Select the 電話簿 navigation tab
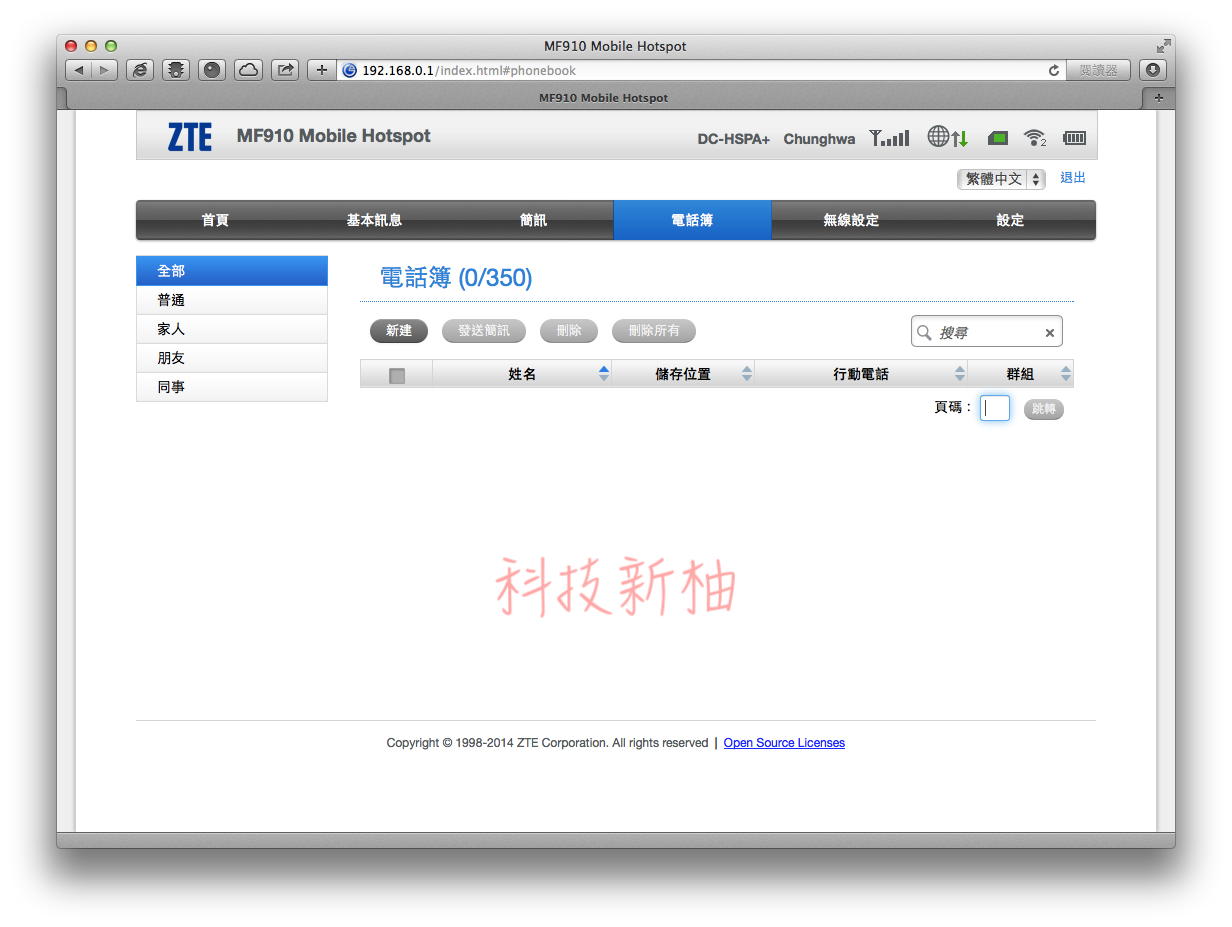Viewport: 1232px width, 927px height. (692, 220)
